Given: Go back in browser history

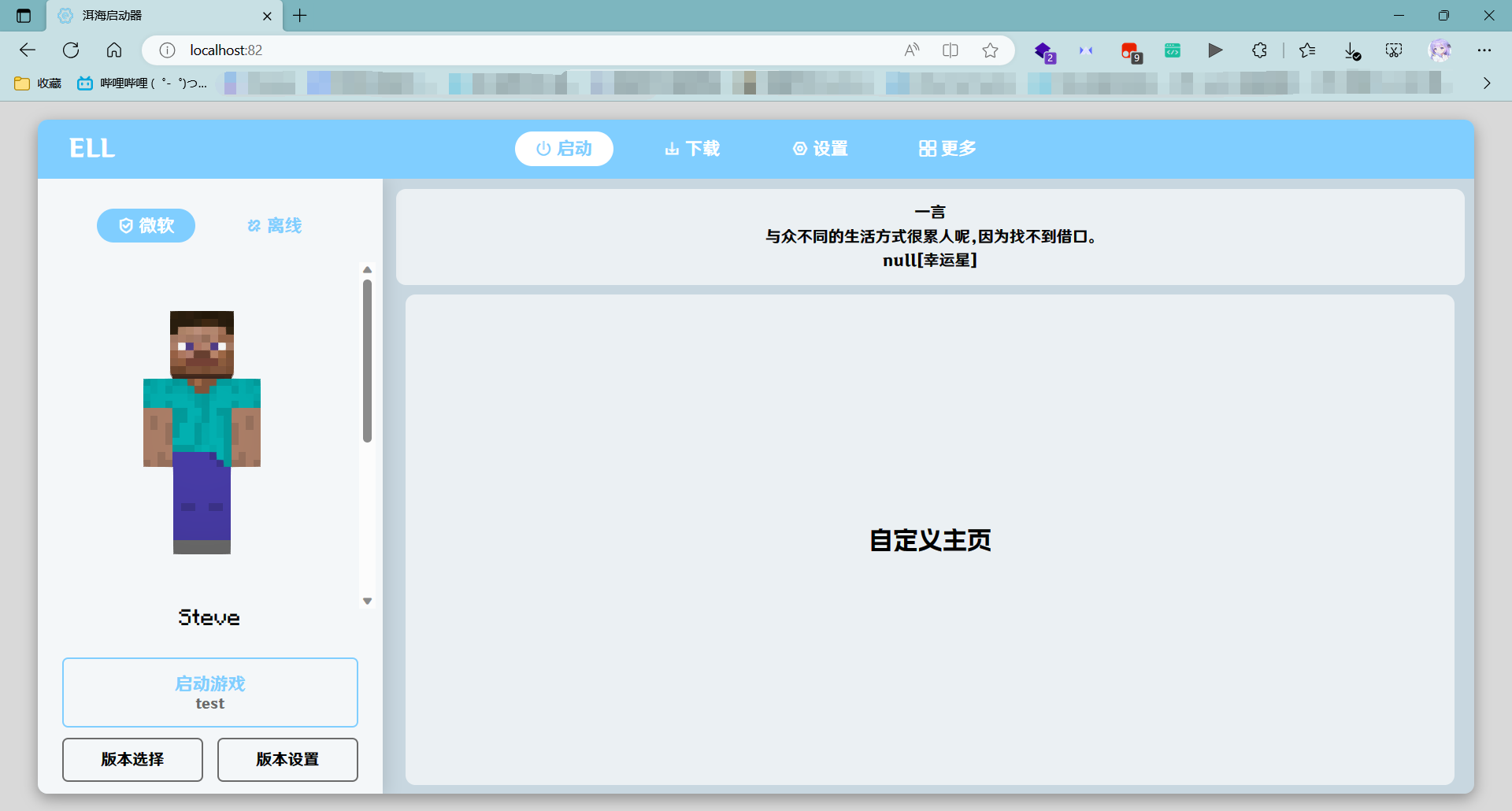Looking at the screenshot, I should 28,50.
